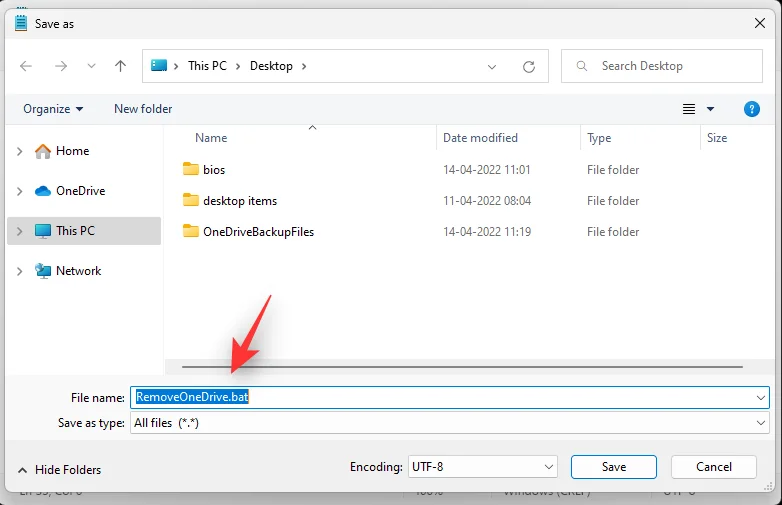This screenshot has width=782, height=505.
Task: Click the OneDriveBackupFiles folder icon
Action: point(191,231)
